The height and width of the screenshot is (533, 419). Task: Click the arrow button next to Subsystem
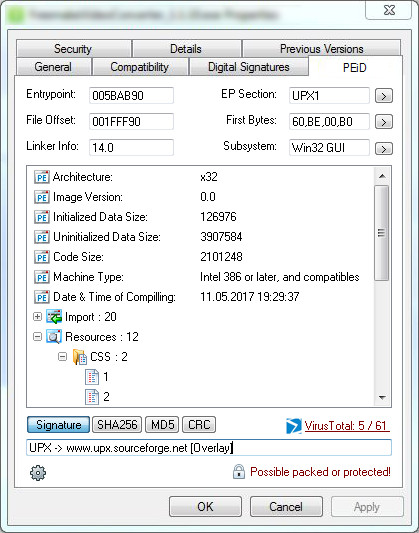coord(384,149)
